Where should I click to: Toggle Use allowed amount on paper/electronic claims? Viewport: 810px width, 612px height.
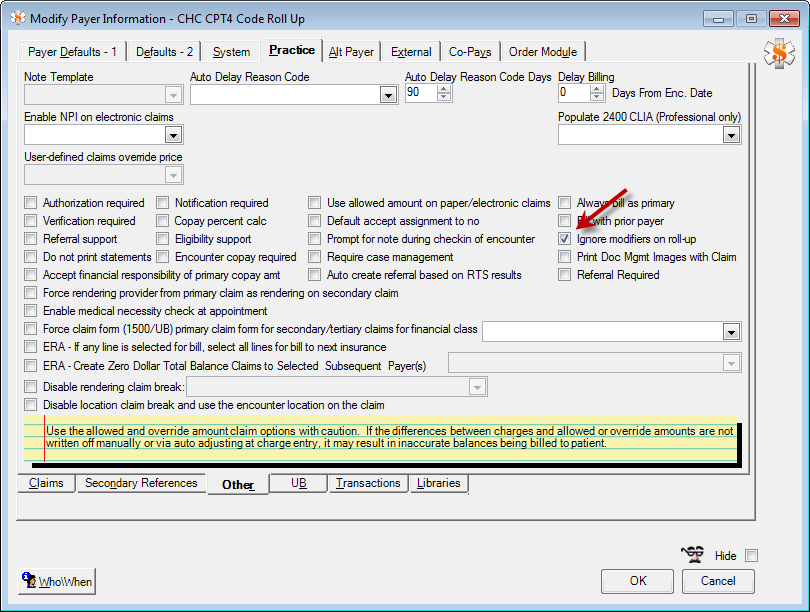(x=315, y=202)
